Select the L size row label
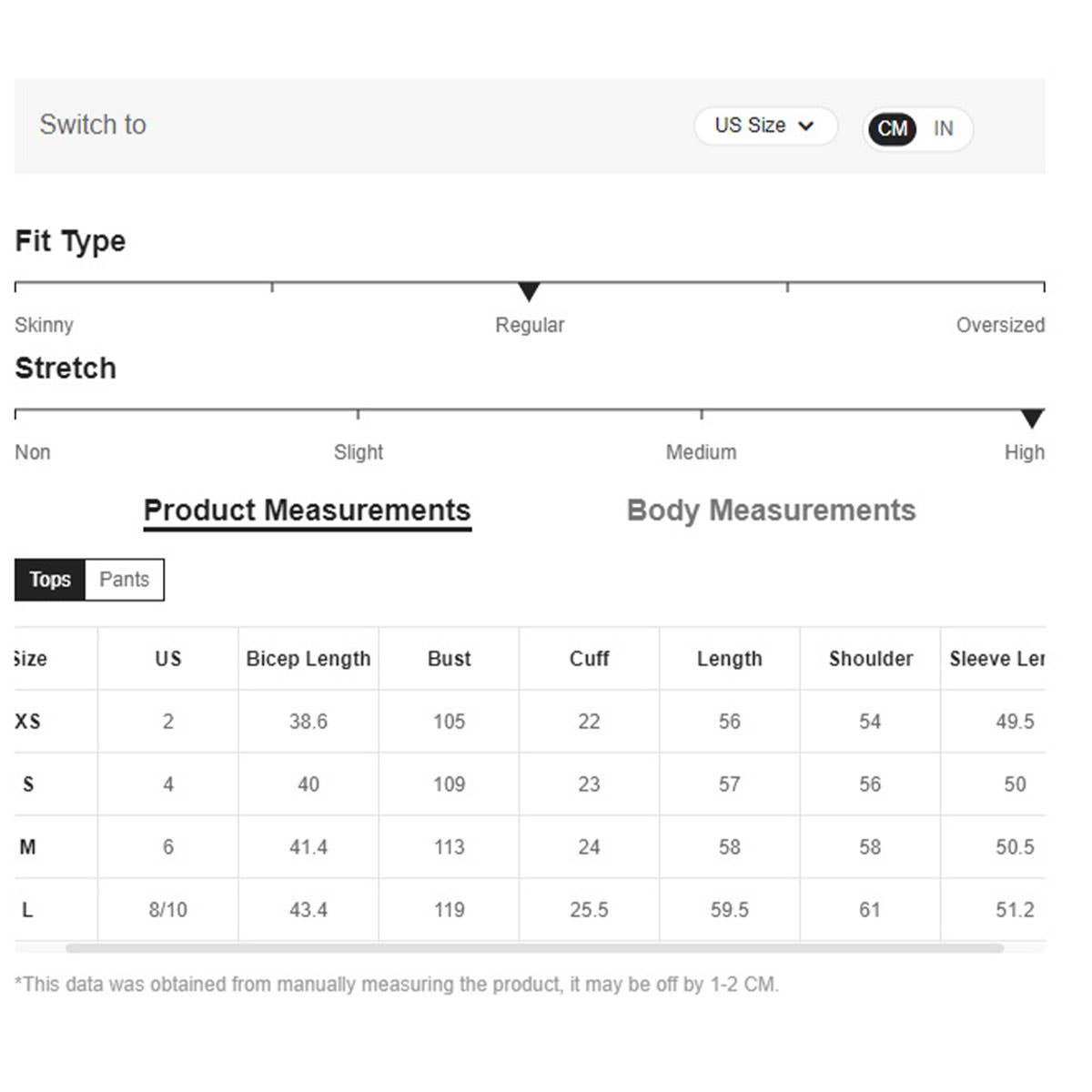Screen dimensions: 1092x1092 [27, 910]
